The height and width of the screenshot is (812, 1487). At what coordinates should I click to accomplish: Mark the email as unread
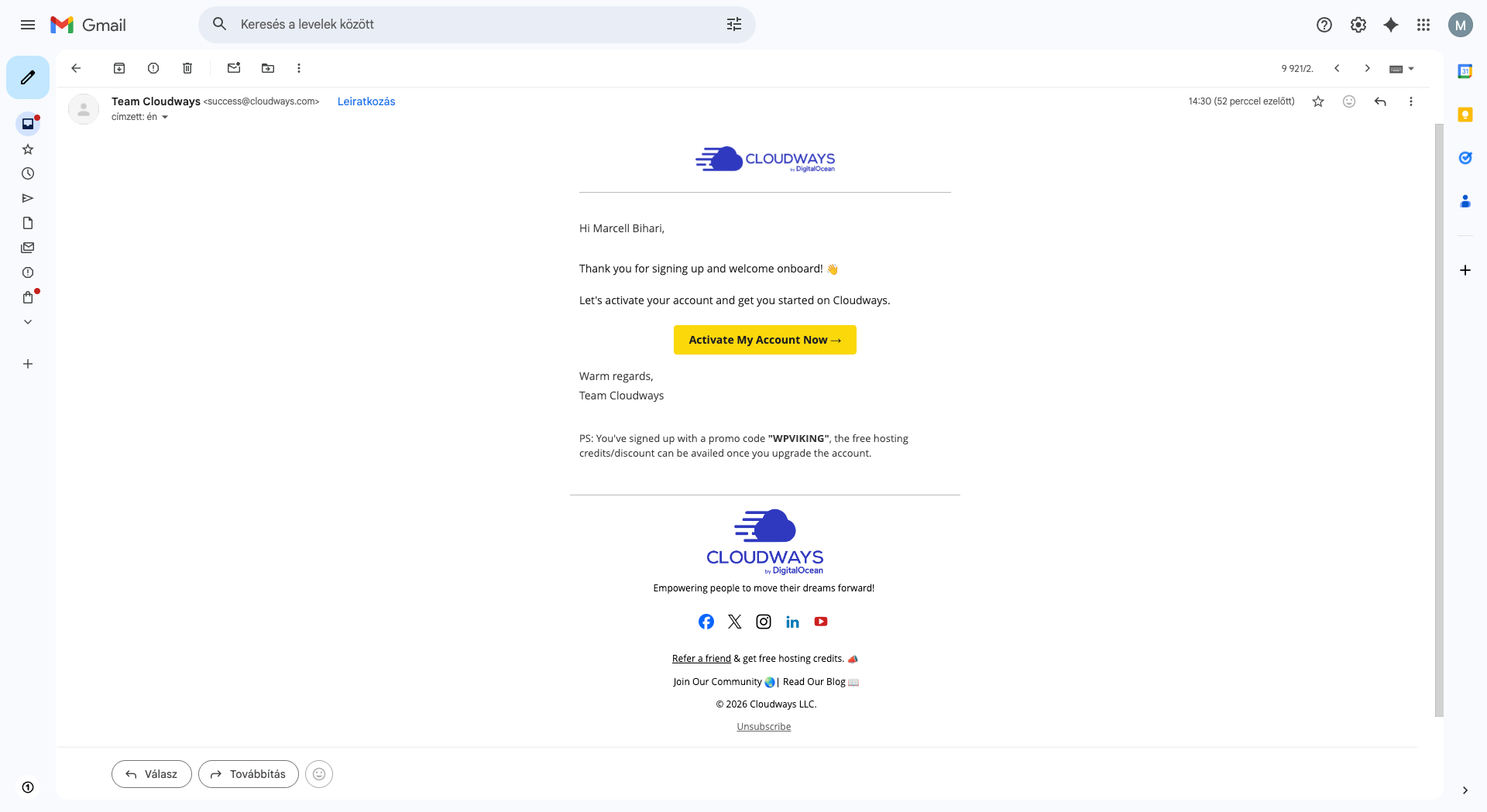234,68
